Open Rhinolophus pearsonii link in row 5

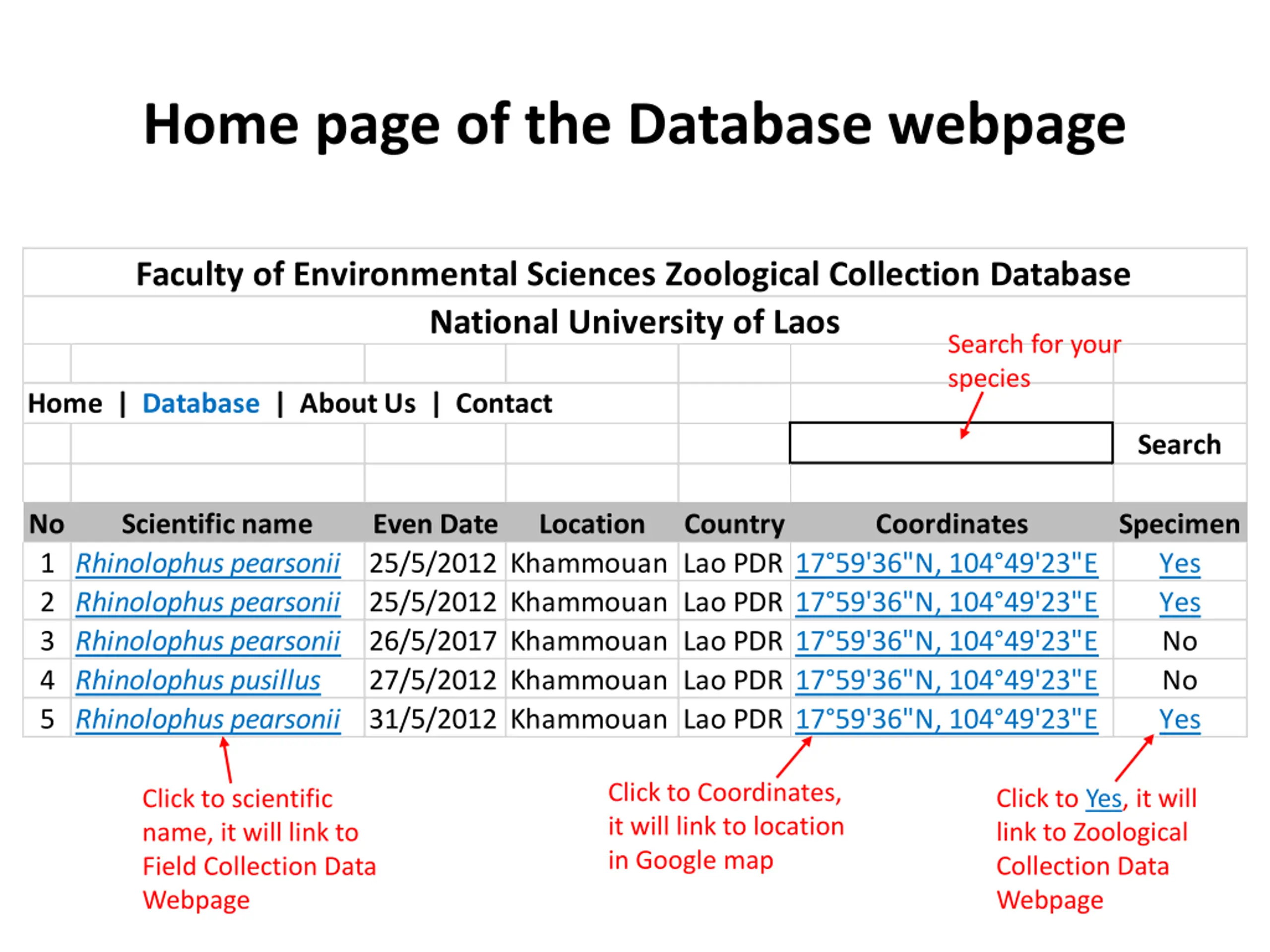[208, 719]
